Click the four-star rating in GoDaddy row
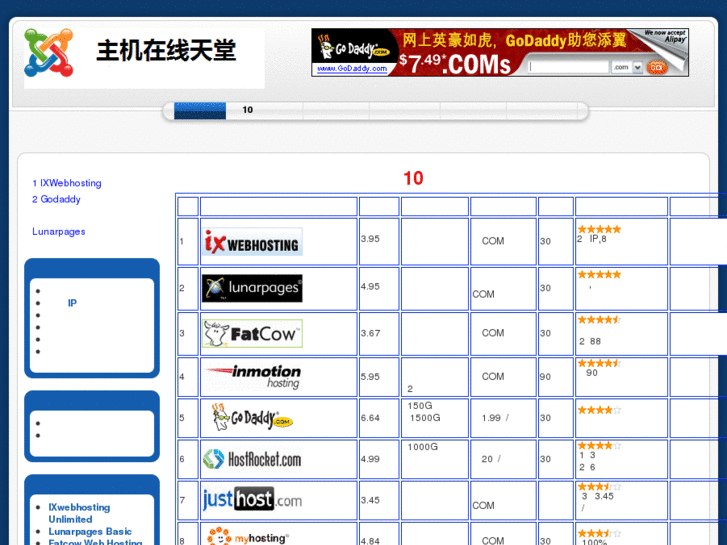Image resolution: width=727 pixels, height=545 pixels. point(599,410)
